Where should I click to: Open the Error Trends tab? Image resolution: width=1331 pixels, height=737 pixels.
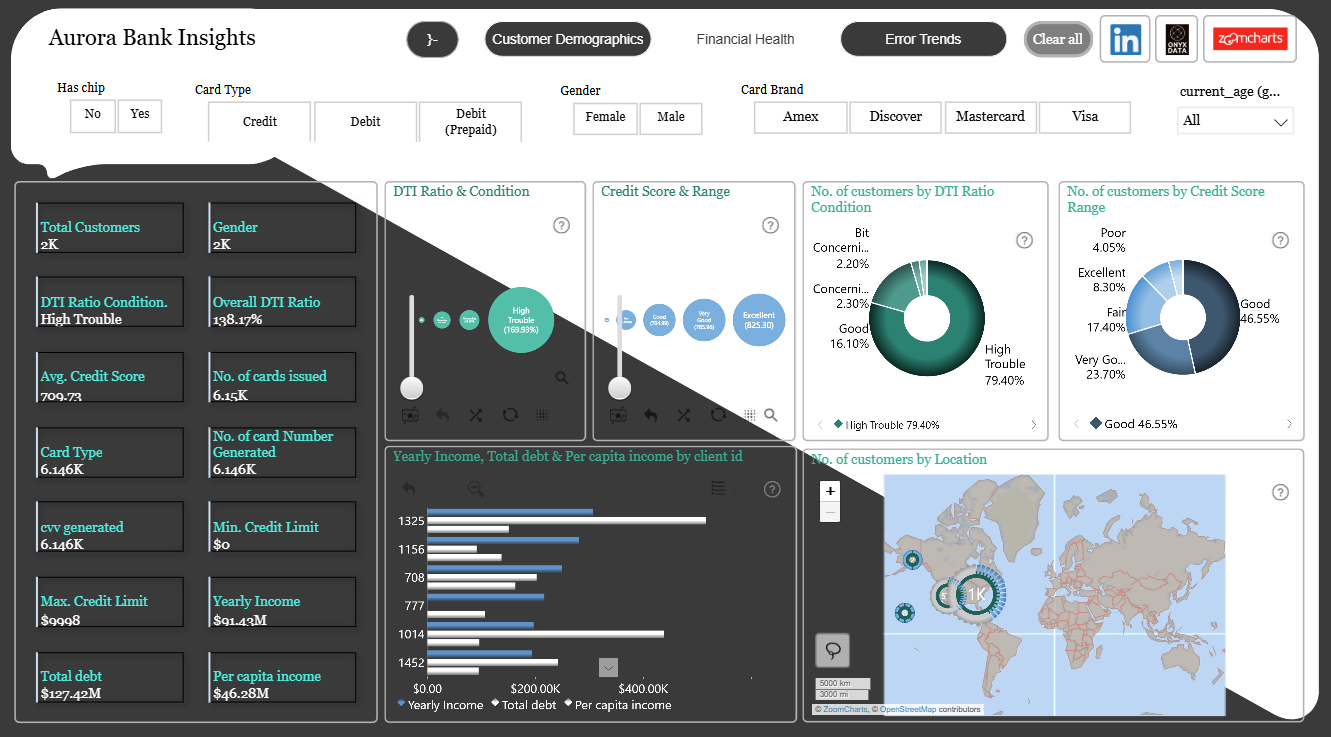click(923, 39)
